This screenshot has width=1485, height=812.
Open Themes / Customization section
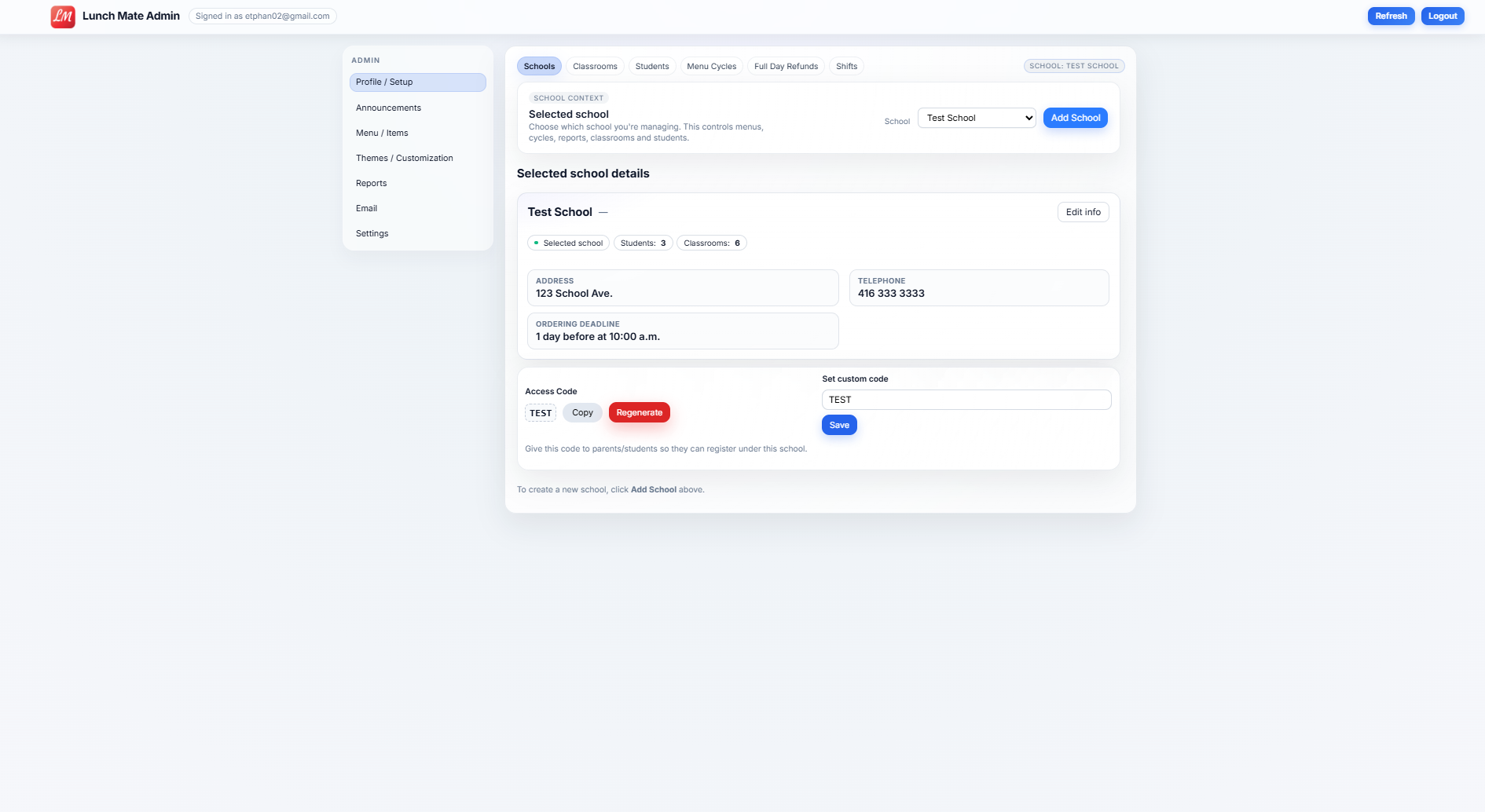click(x=404, y=158)
